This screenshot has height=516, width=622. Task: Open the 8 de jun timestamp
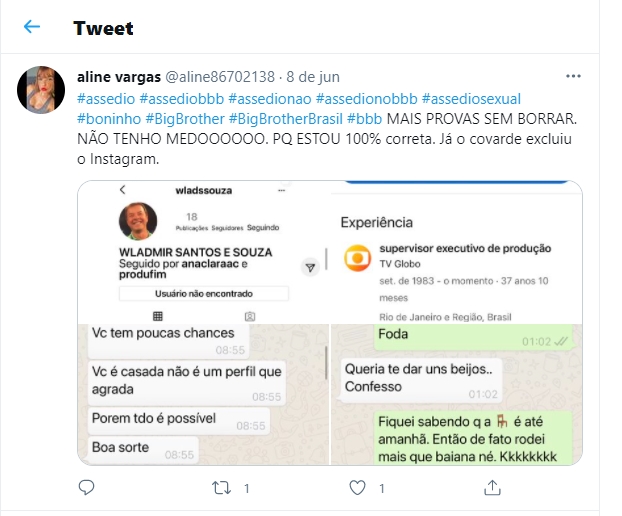tap(313, 77)
